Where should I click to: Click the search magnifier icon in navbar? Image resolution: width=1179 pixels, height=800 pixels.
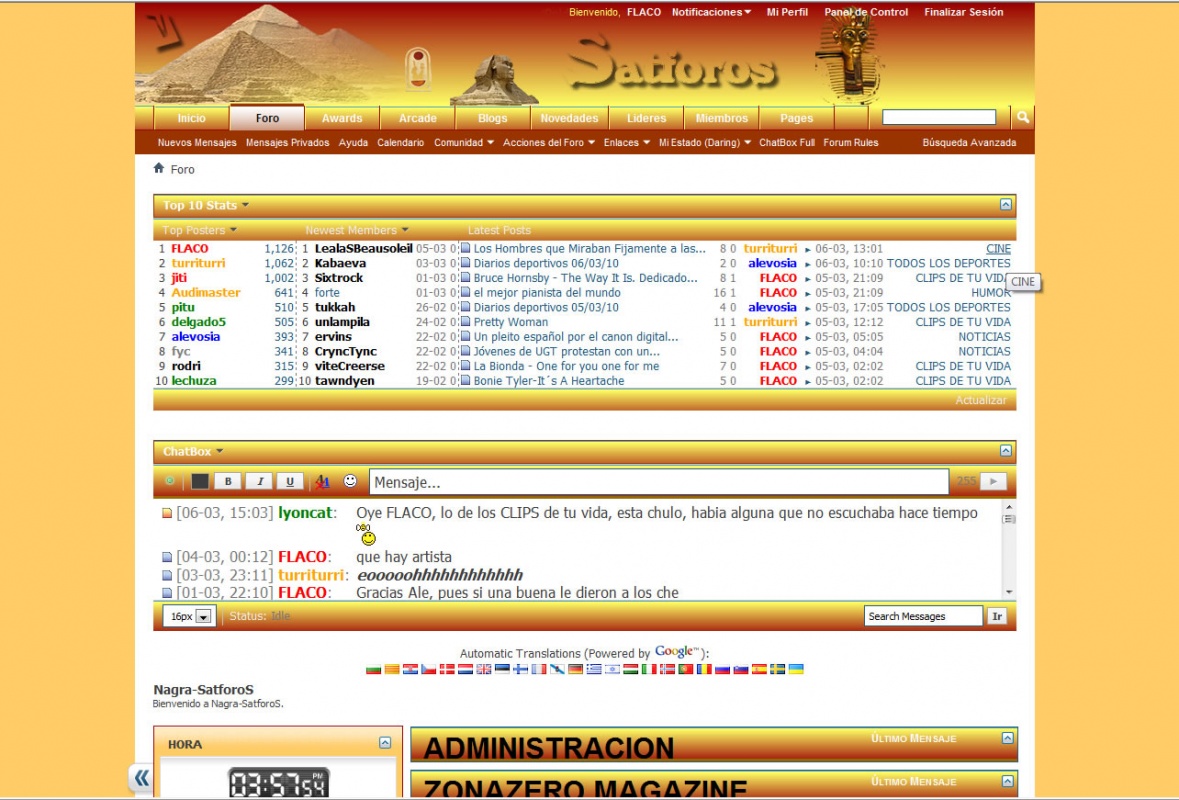pyautogui.click(x=1022, y=118)
